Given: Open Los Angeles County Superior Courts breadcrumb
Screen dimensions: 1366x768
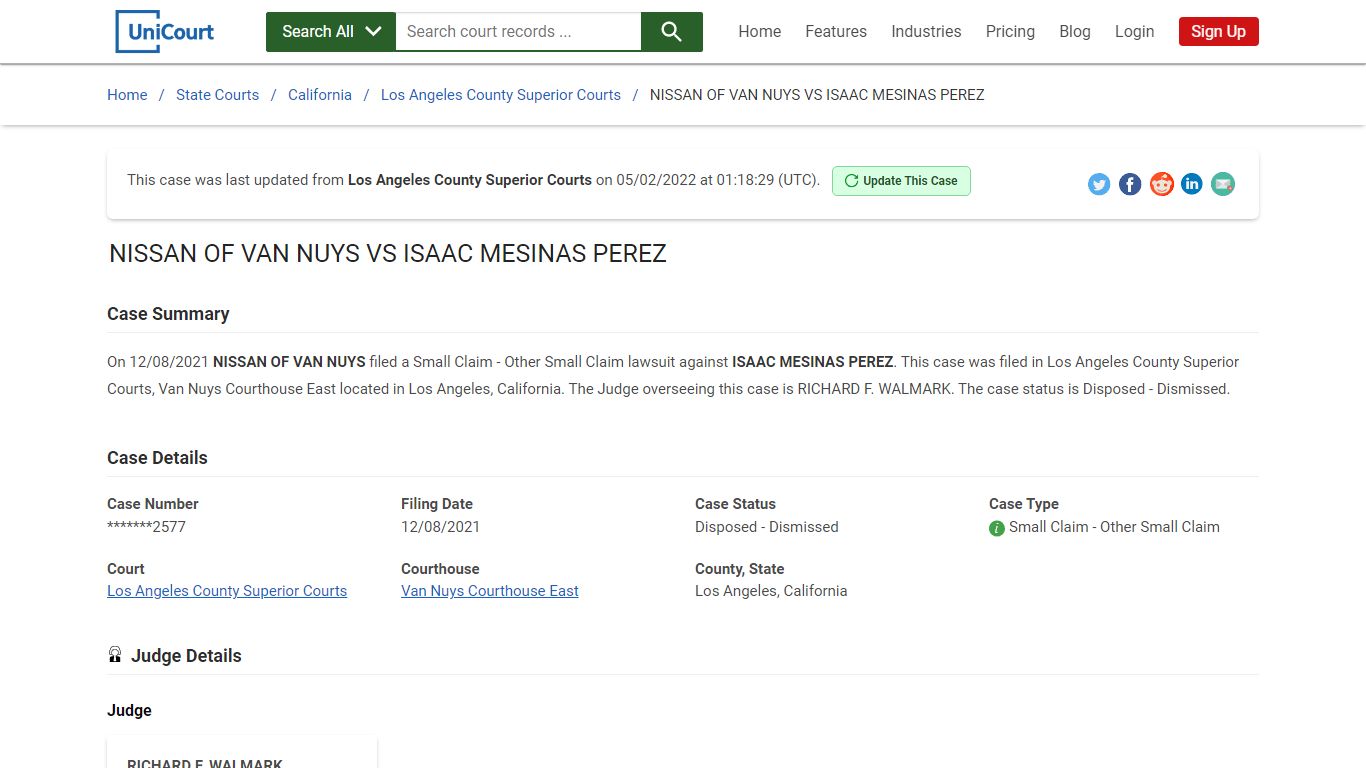Looking at the screenshot, I should coord(501,95).
